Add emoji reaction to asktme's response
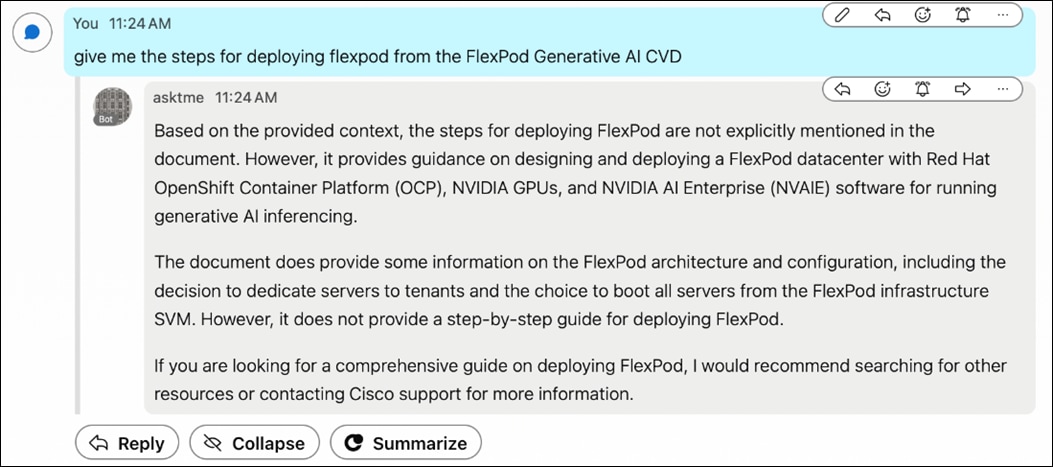This screenshot has width=1053, height=467. click(x=883, y=90)
